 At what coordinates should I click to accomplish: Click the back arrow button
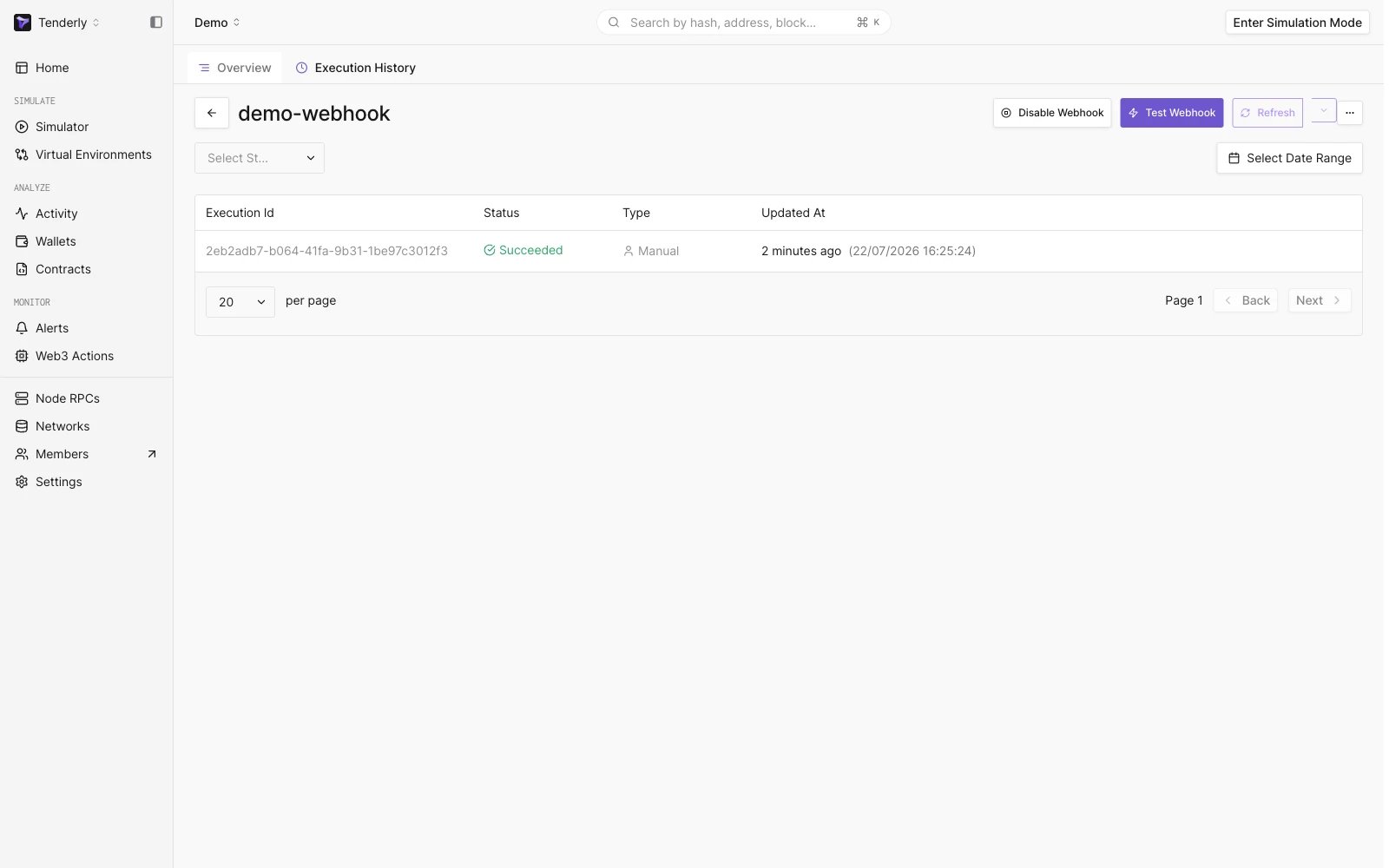(212, 113)
